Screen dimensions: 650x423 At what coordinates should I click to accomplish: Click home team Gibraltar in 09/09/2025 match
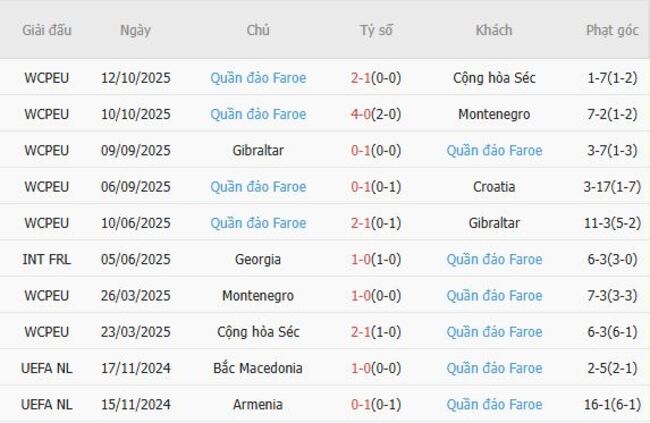pyautogui.click(x=258, y=150)
